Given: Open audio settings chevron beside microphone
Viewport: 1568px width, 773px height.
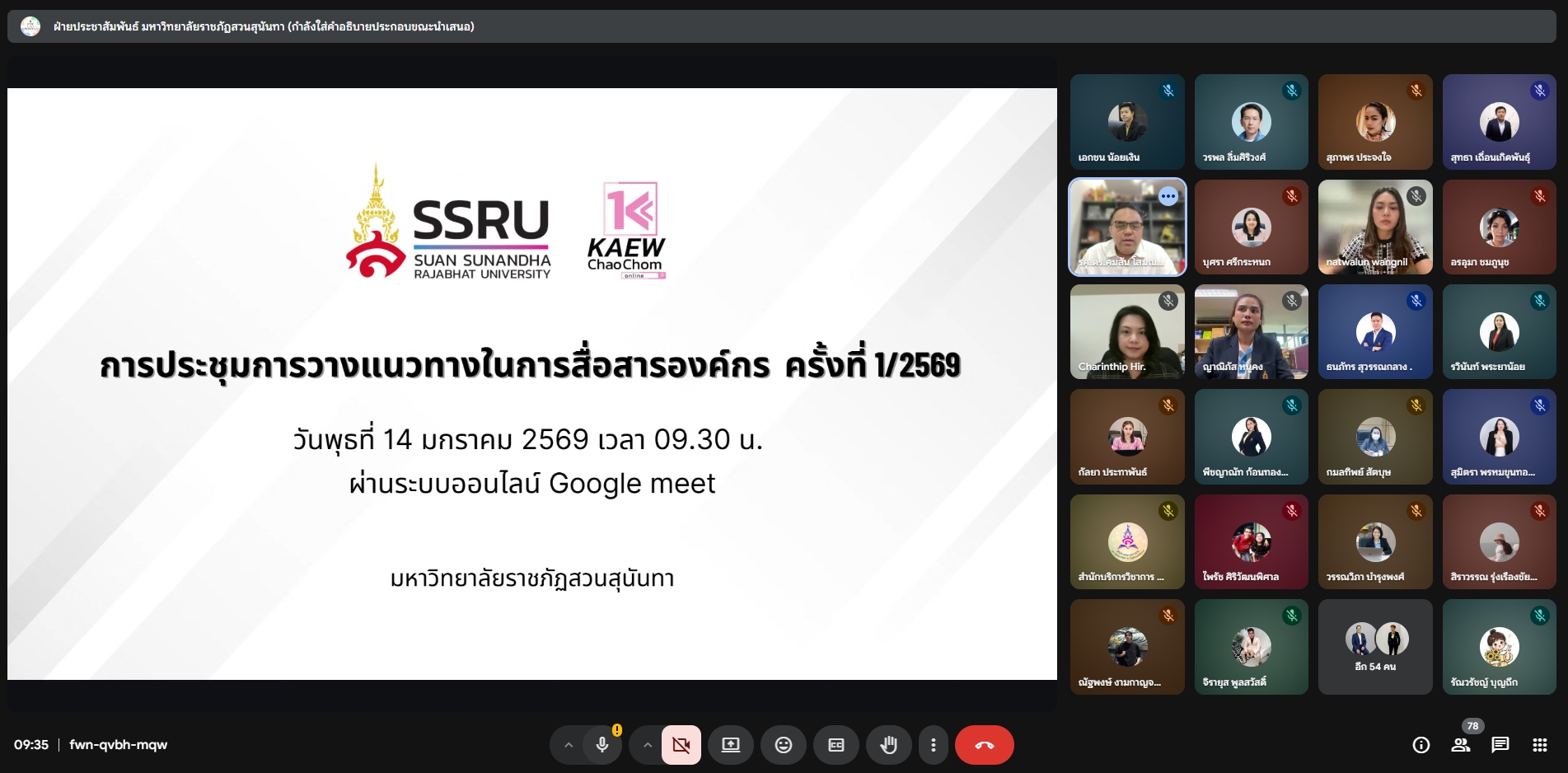Looking at the screenshot, I should 569,745.
